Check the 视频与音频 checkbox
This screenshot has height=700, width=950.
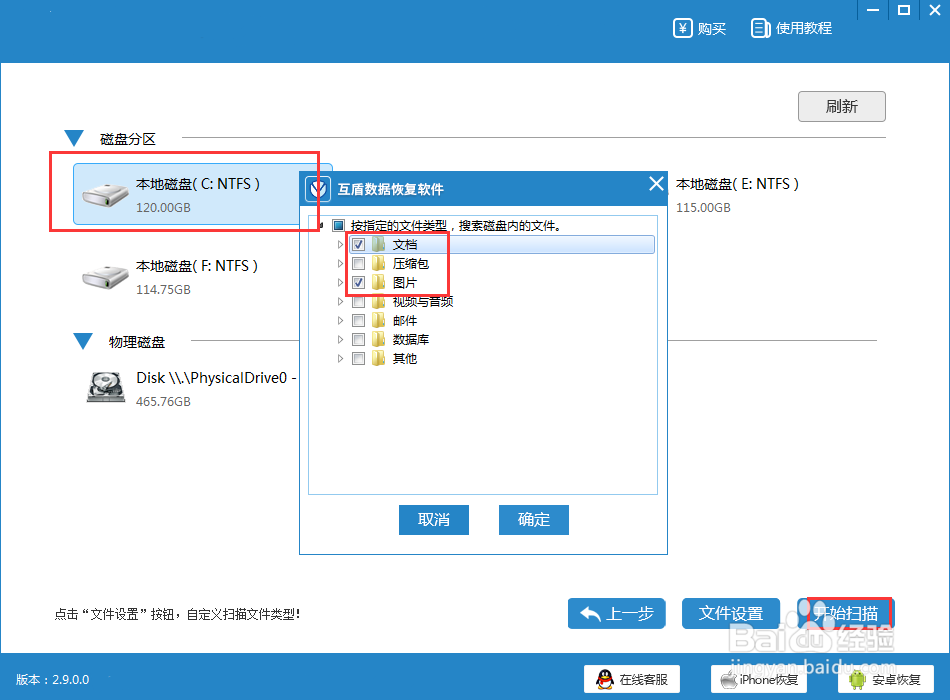click(359, 302)
